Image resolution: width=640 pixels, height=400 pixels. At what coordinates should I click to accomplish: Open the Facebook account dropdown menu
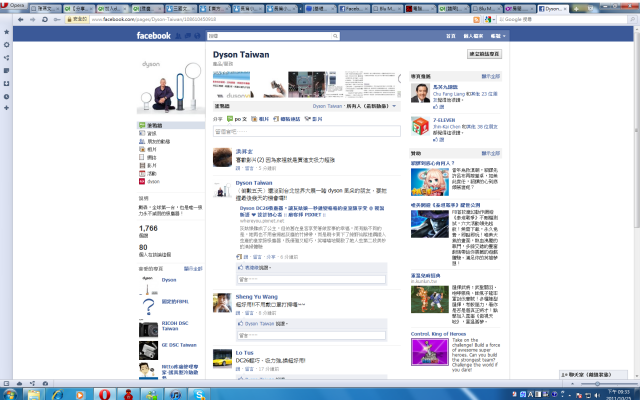498,36
